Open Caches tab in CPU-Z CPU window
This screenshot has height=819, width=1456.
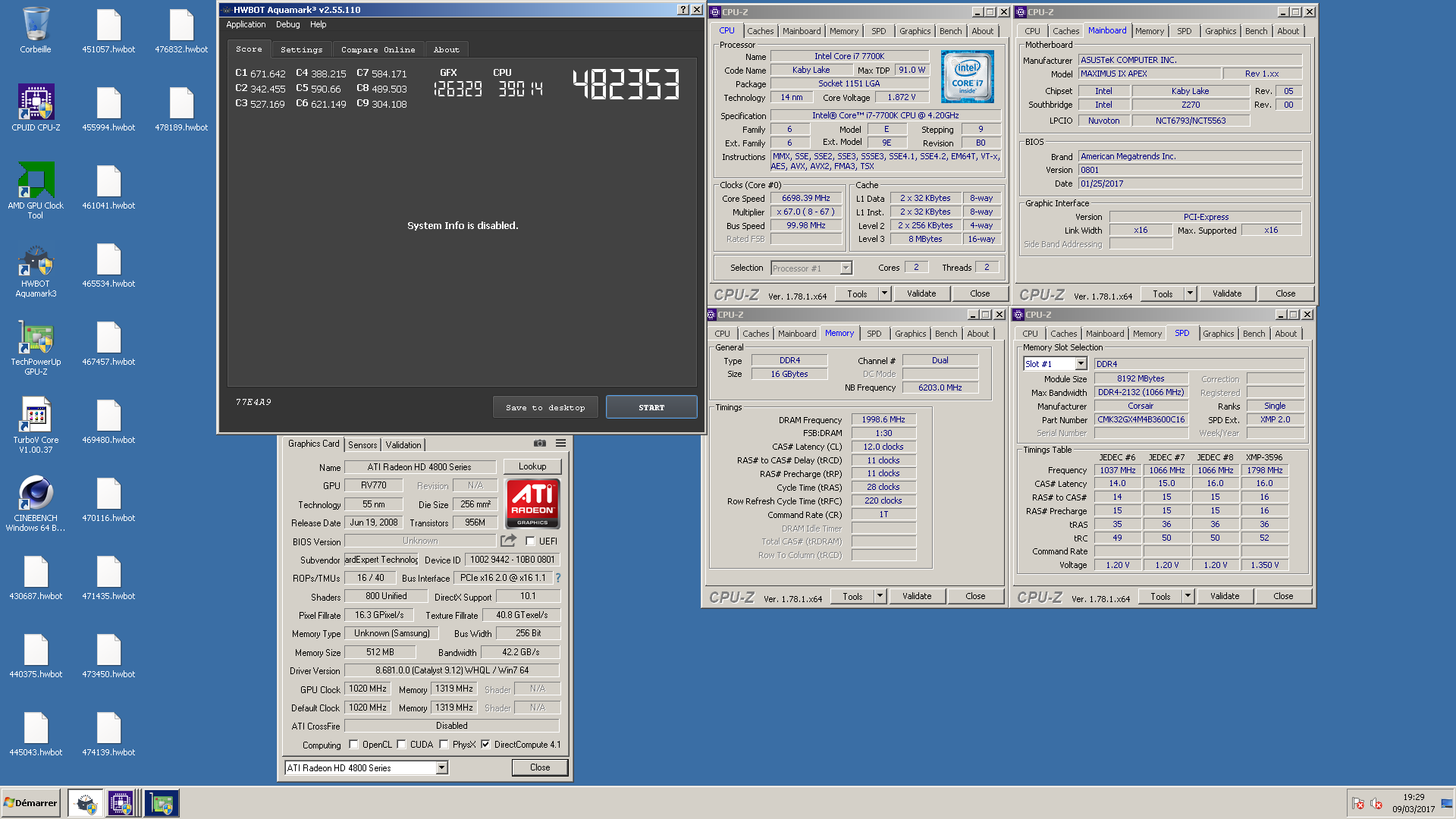point(761,31)
